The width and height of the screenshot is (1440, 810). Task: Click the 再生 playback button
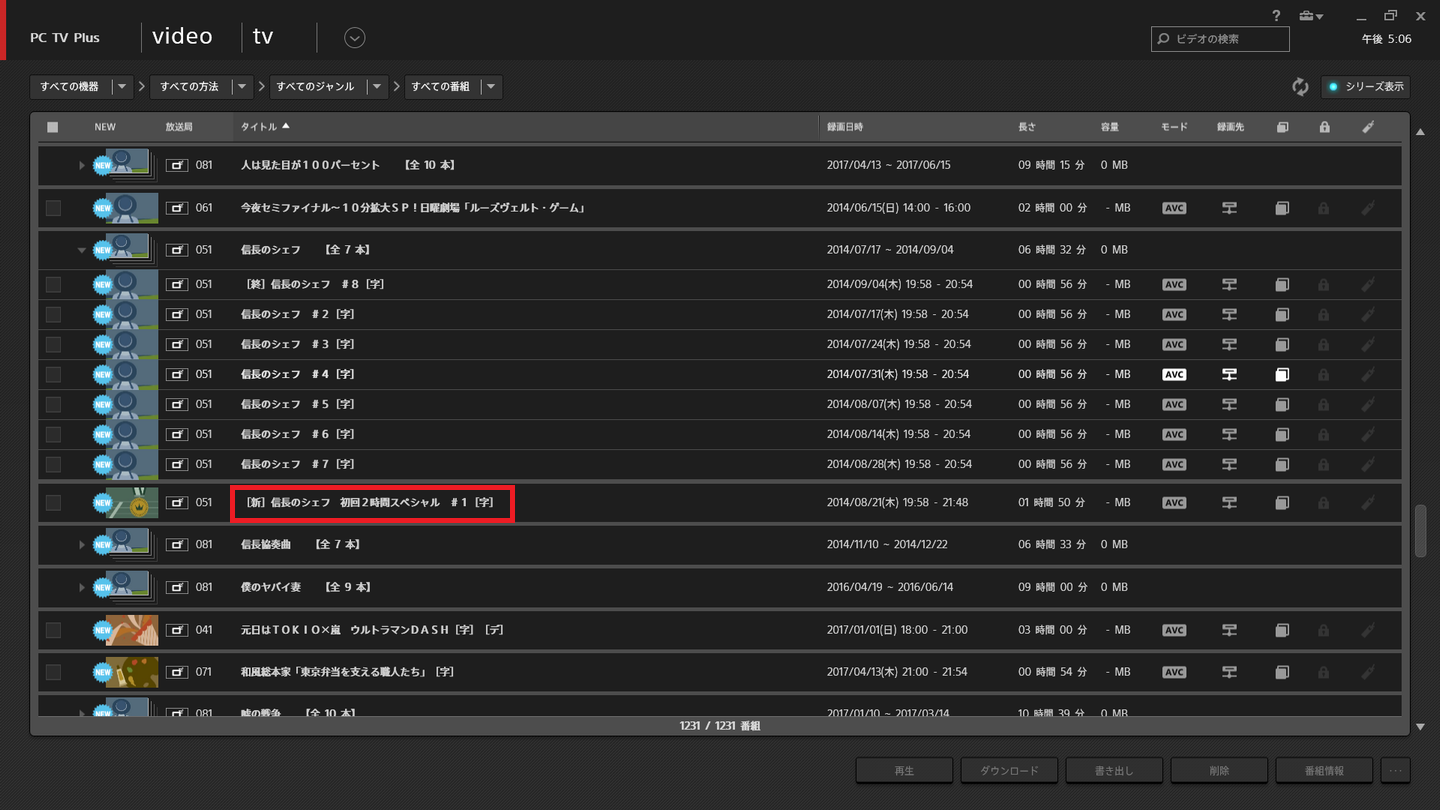tap(903, 770)
